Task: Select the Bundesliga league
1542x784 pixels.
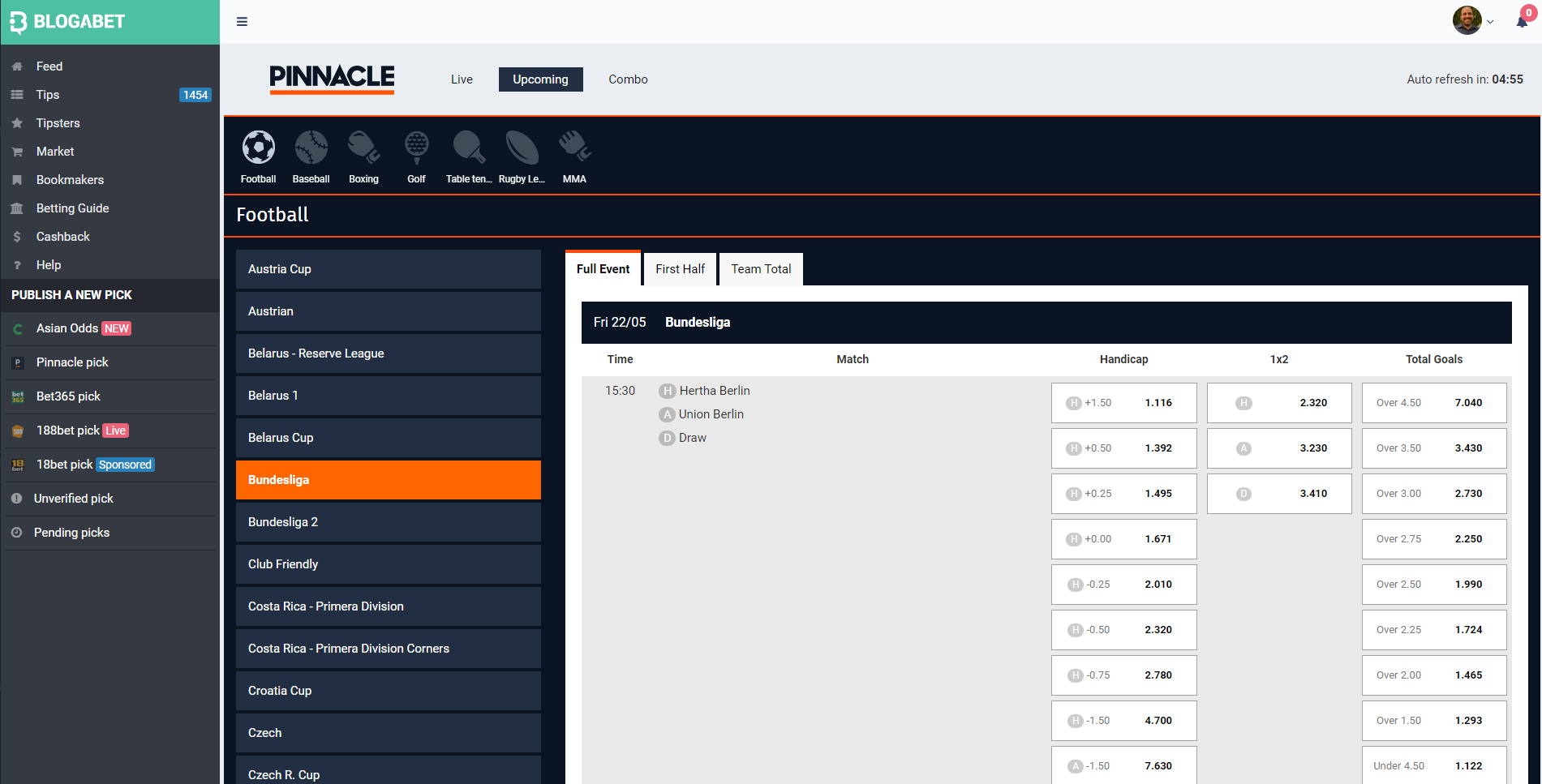Action: pos(389,480)
